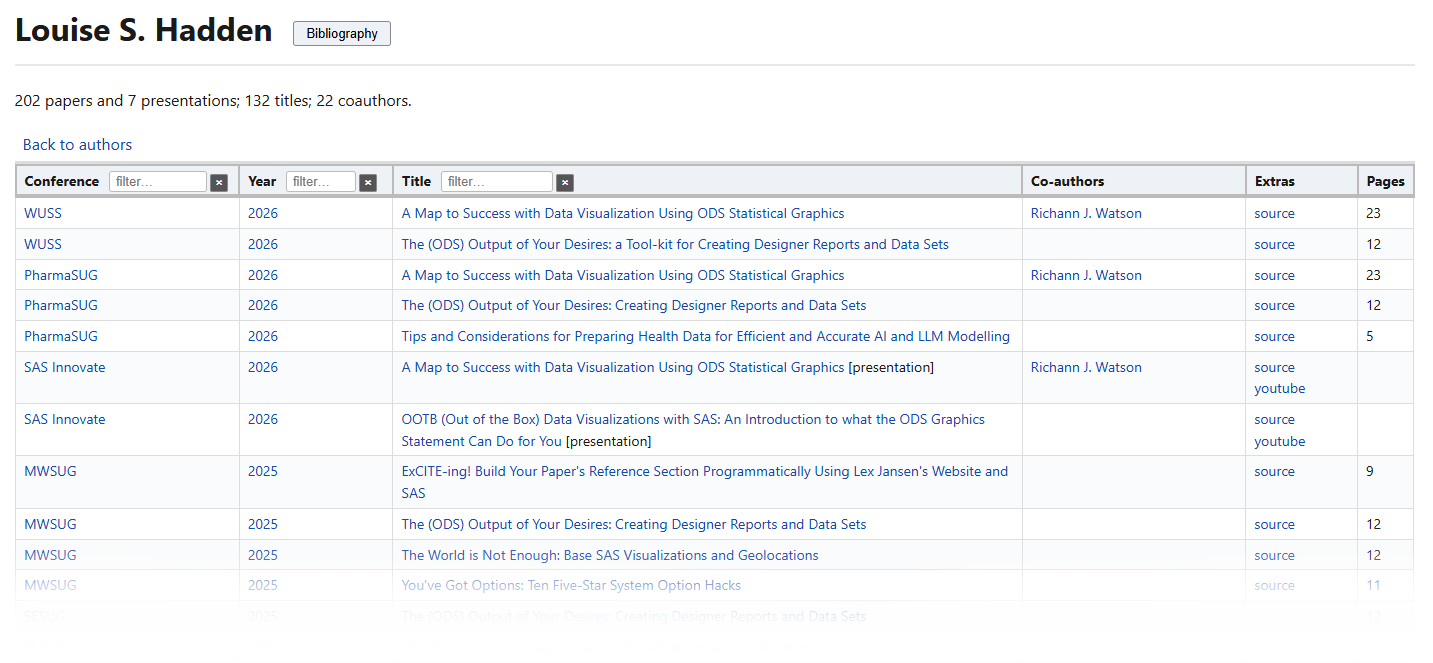Open WUSS paper A Map to Success with Data Visualization
The height and width of the screenshot is (663, 1433).
pyautogui.click(x=623, y=213)
